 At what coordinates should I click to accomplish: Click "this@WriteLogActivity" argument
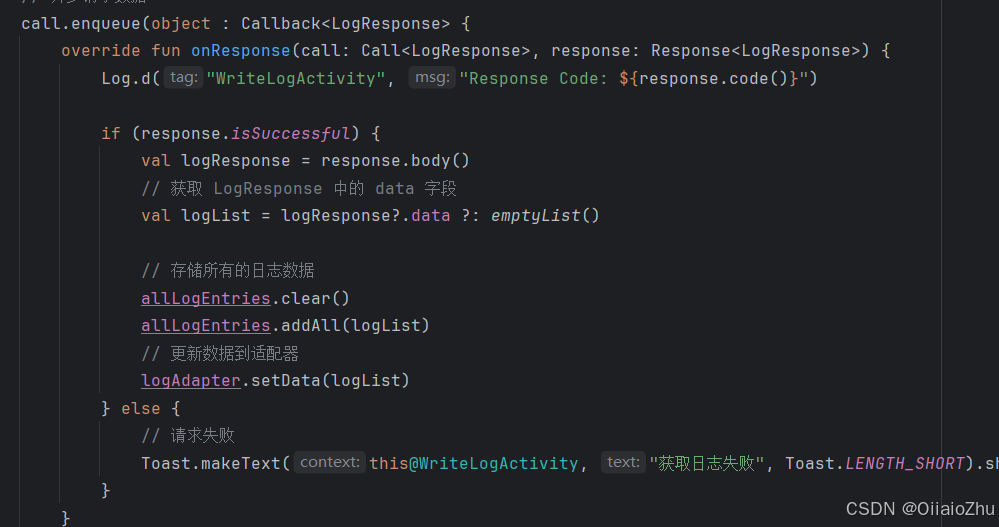(x=473, y=463)
